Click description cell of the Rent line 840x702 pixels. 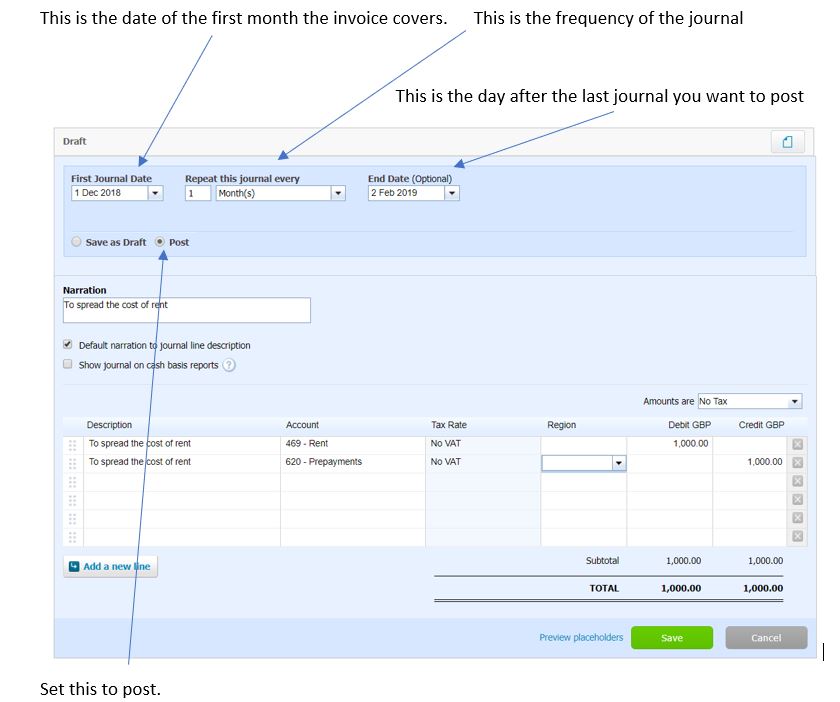point(182,444)
